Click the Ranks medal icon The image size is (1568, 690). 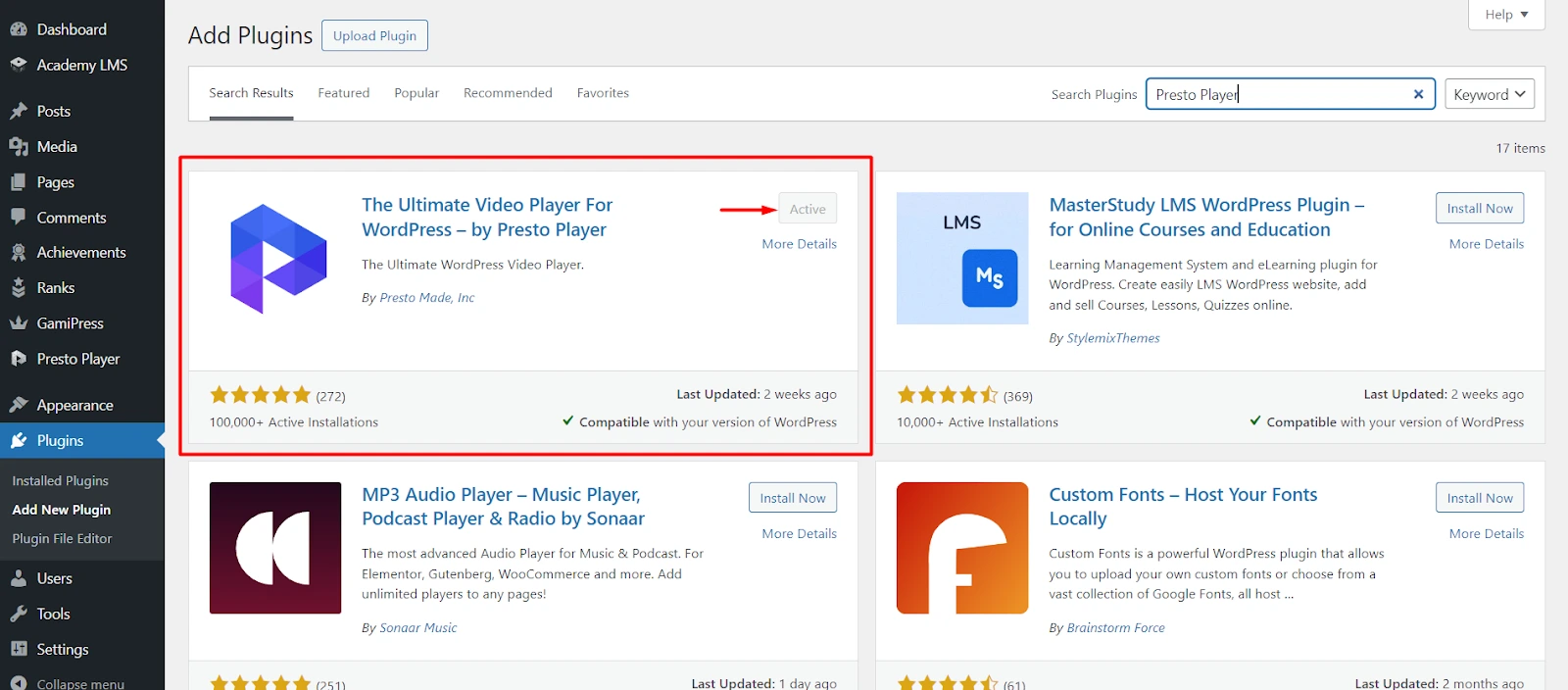coord(19,287)
